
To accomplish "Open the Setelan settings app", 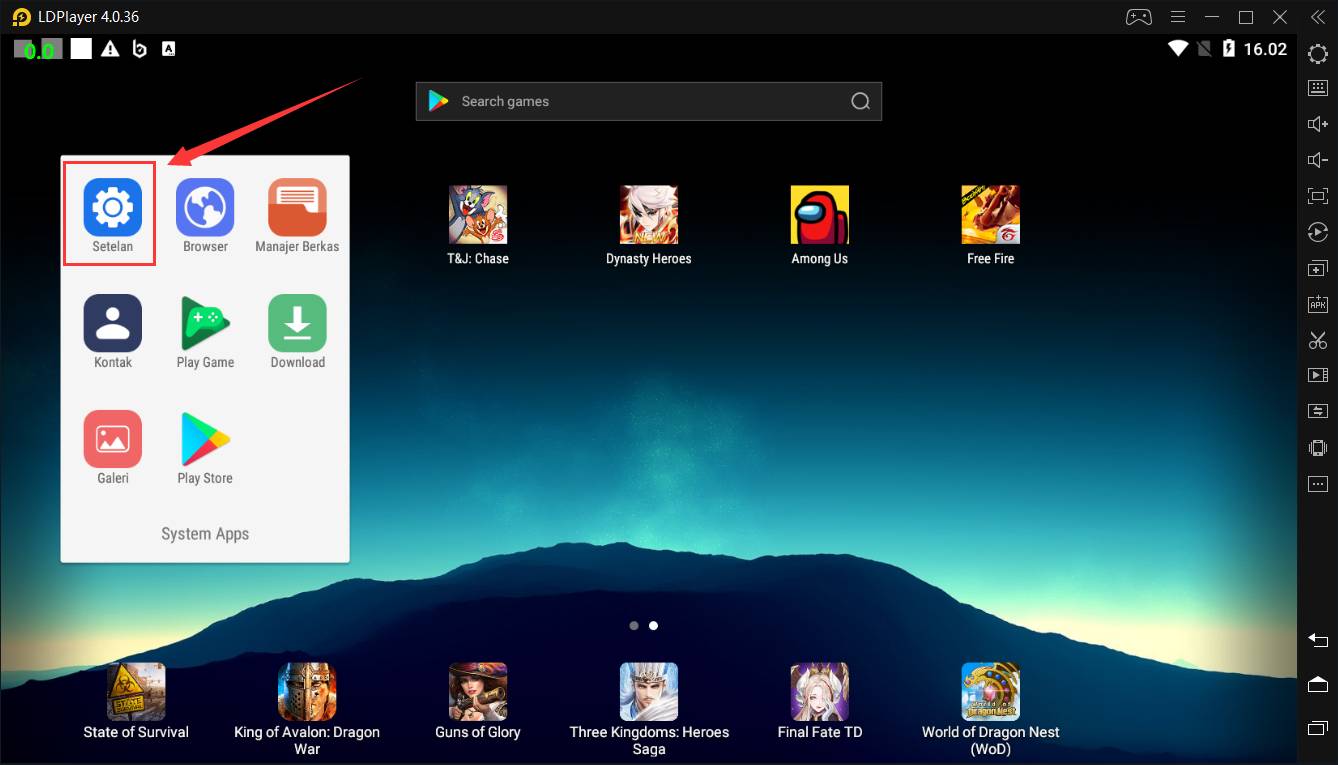I will tap(113, 208).
